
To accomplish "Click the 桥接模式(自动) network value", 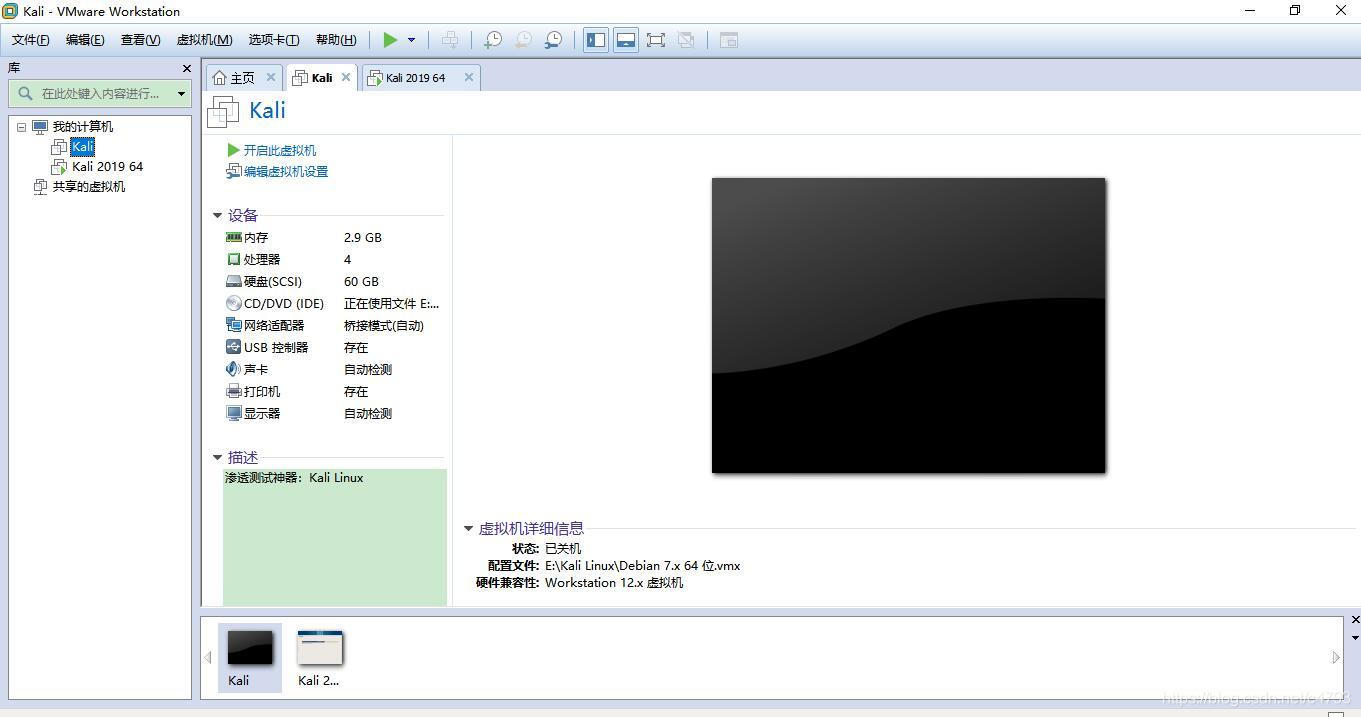I will [384, 326].
